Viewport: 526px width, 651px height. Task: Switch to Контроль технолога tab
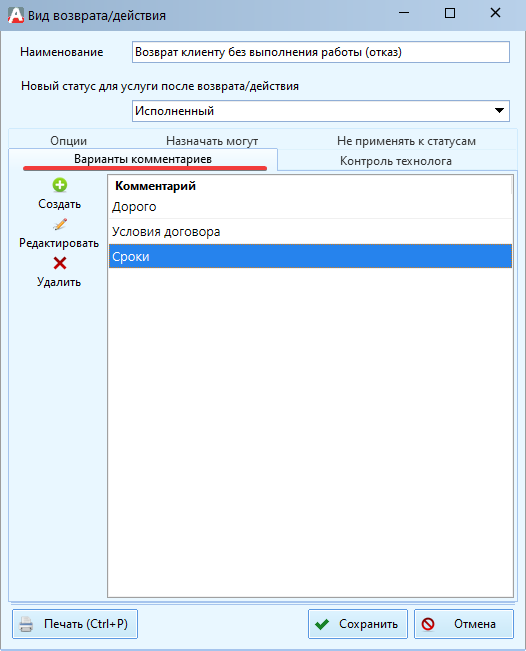point(396,161)
